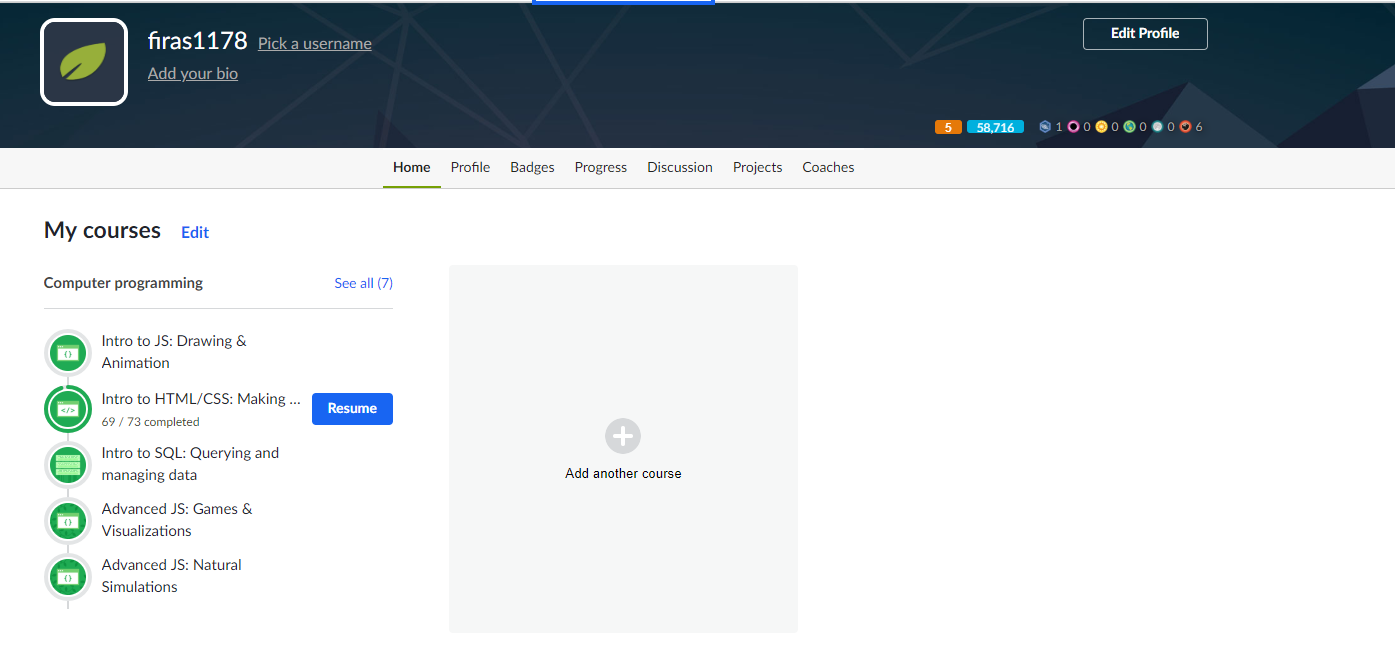This screenshot has height=648, width=1395.
Task: Click See all (7) programming courses
Action: [x=363, y=283]
